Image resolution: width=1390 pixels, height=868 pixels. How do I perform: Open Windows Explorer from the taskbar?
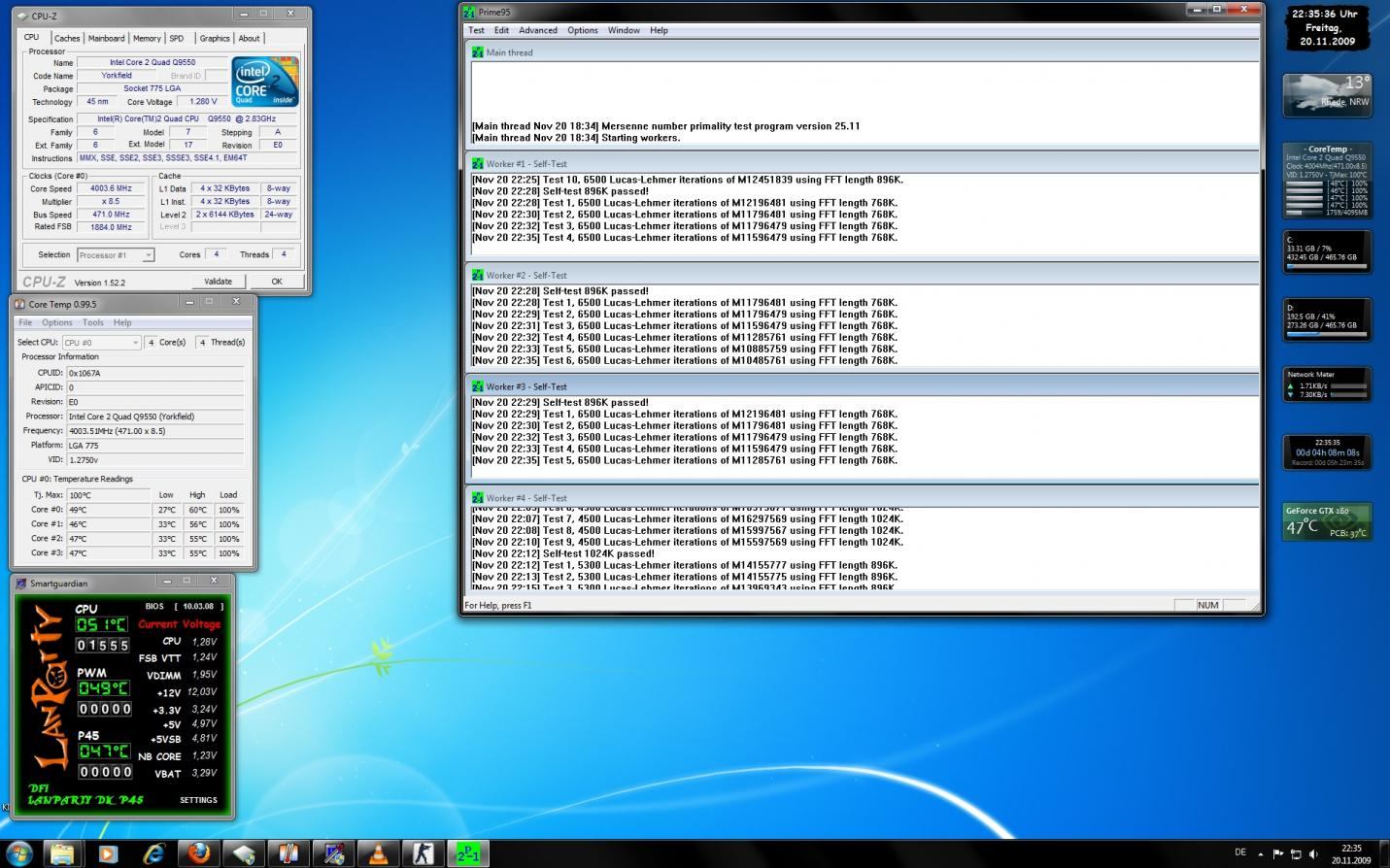(x=62, y=853)
